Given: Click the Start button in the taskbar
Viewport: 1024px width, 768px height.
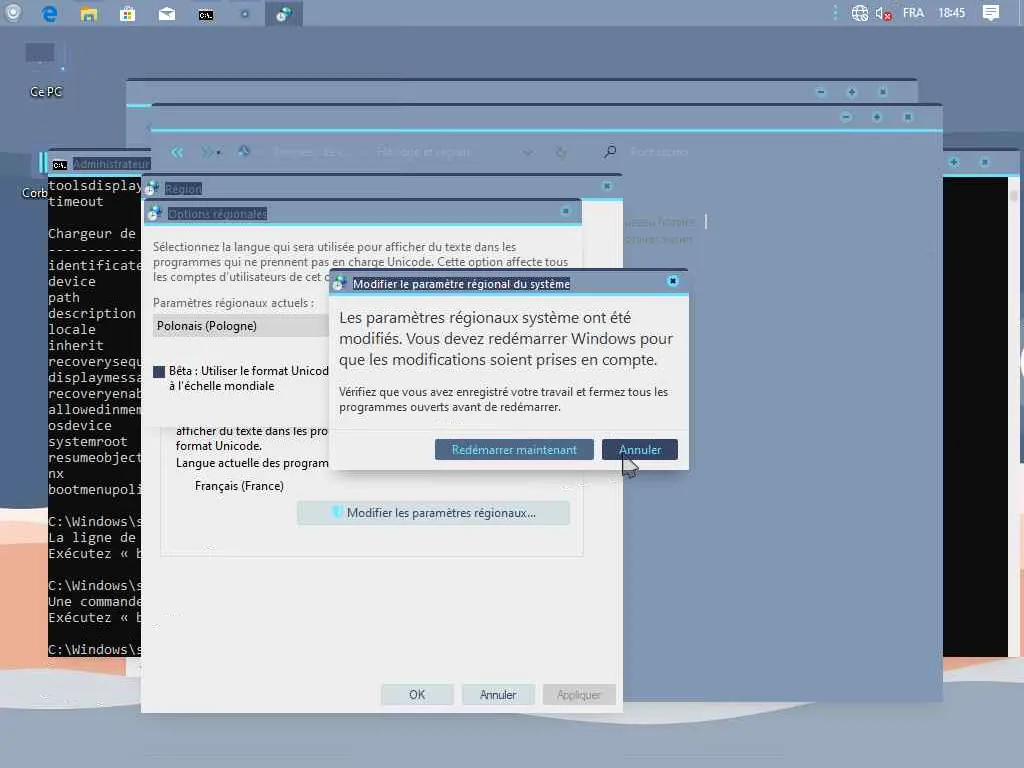Looking at the screenshot, I should pos(12,12).
